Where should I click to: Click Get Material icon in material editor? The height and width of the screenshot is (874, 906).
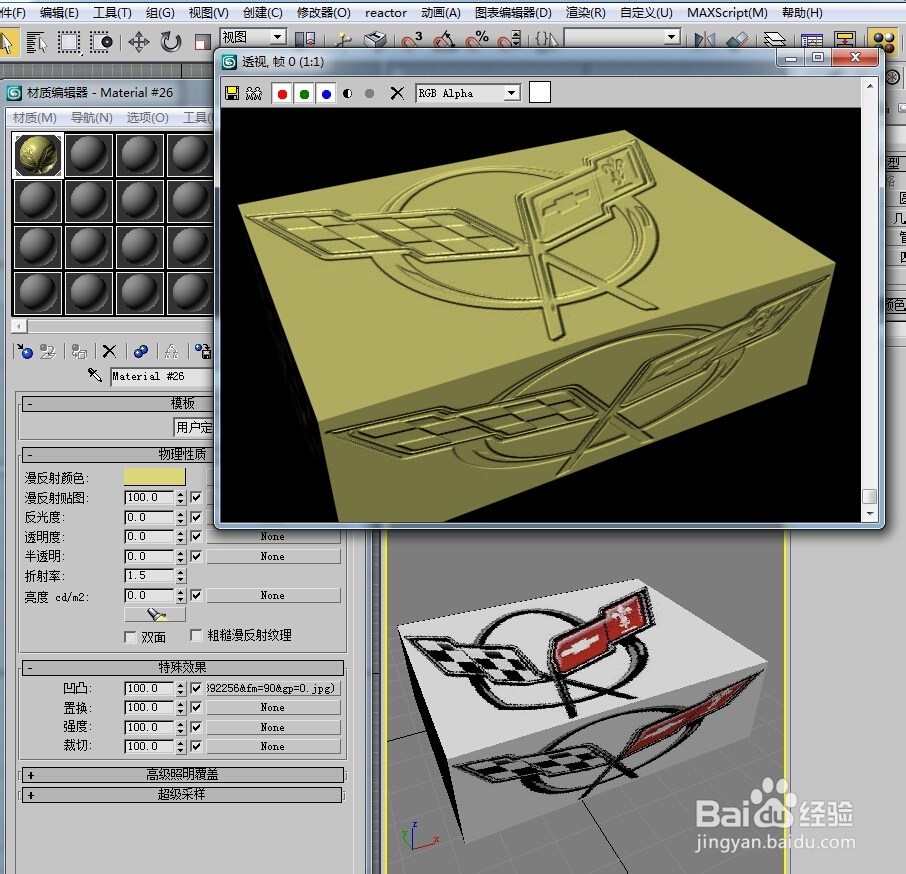25,351
